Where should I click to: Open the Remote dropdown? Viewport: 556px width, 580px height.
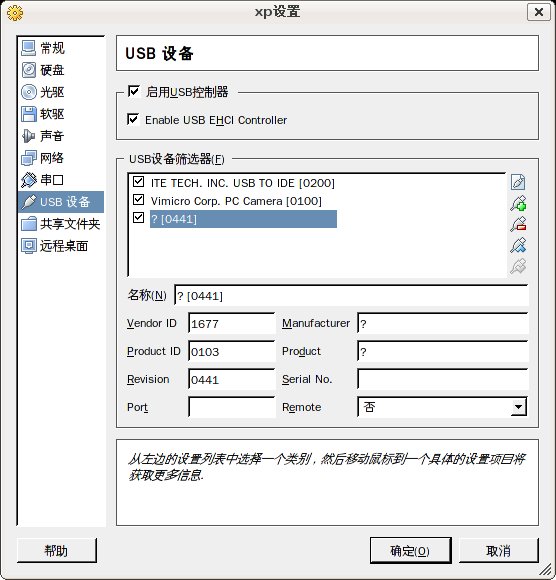click(442, 407)
